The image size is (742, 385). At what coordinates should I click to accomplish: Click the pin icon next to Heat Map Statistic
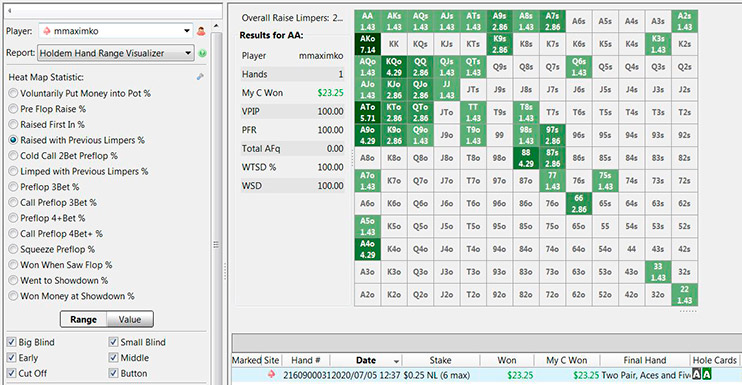(x=200, y=77)
